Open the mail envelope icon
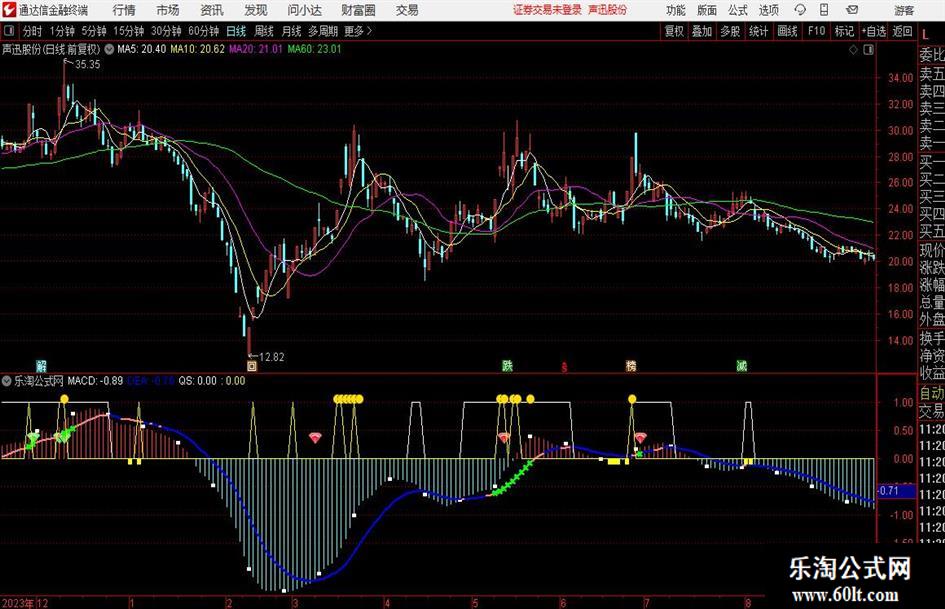The image size is (945, 609). tap(852, 10)
